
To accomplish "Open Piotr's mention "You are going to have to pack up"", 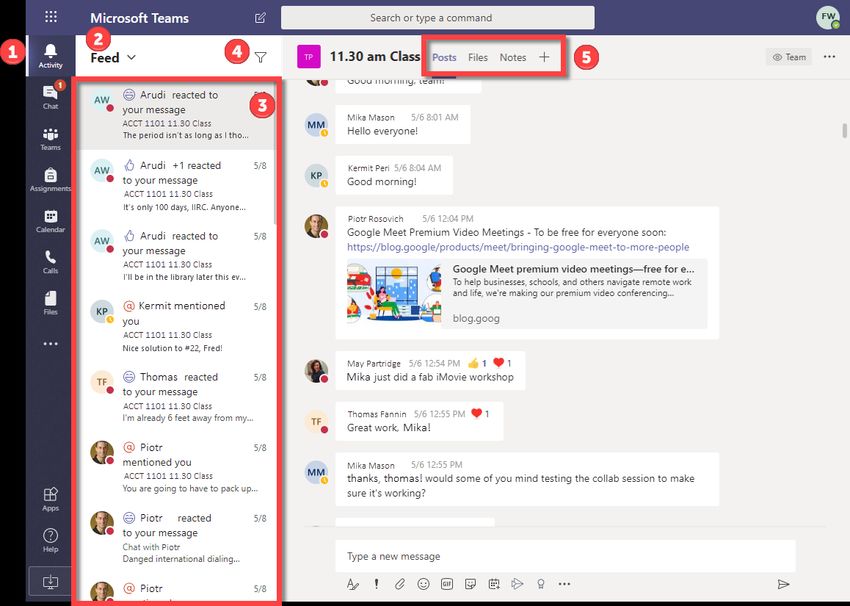I will pyautogui.click(x=176, y=467).
